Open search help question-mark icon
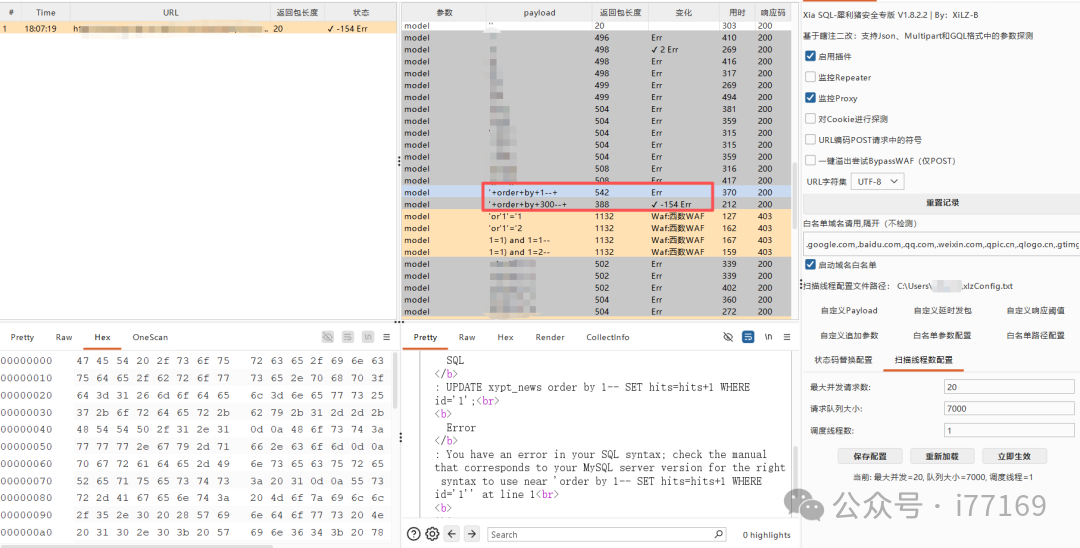This screenshot has width=1080, height=548. pos(413,534)
